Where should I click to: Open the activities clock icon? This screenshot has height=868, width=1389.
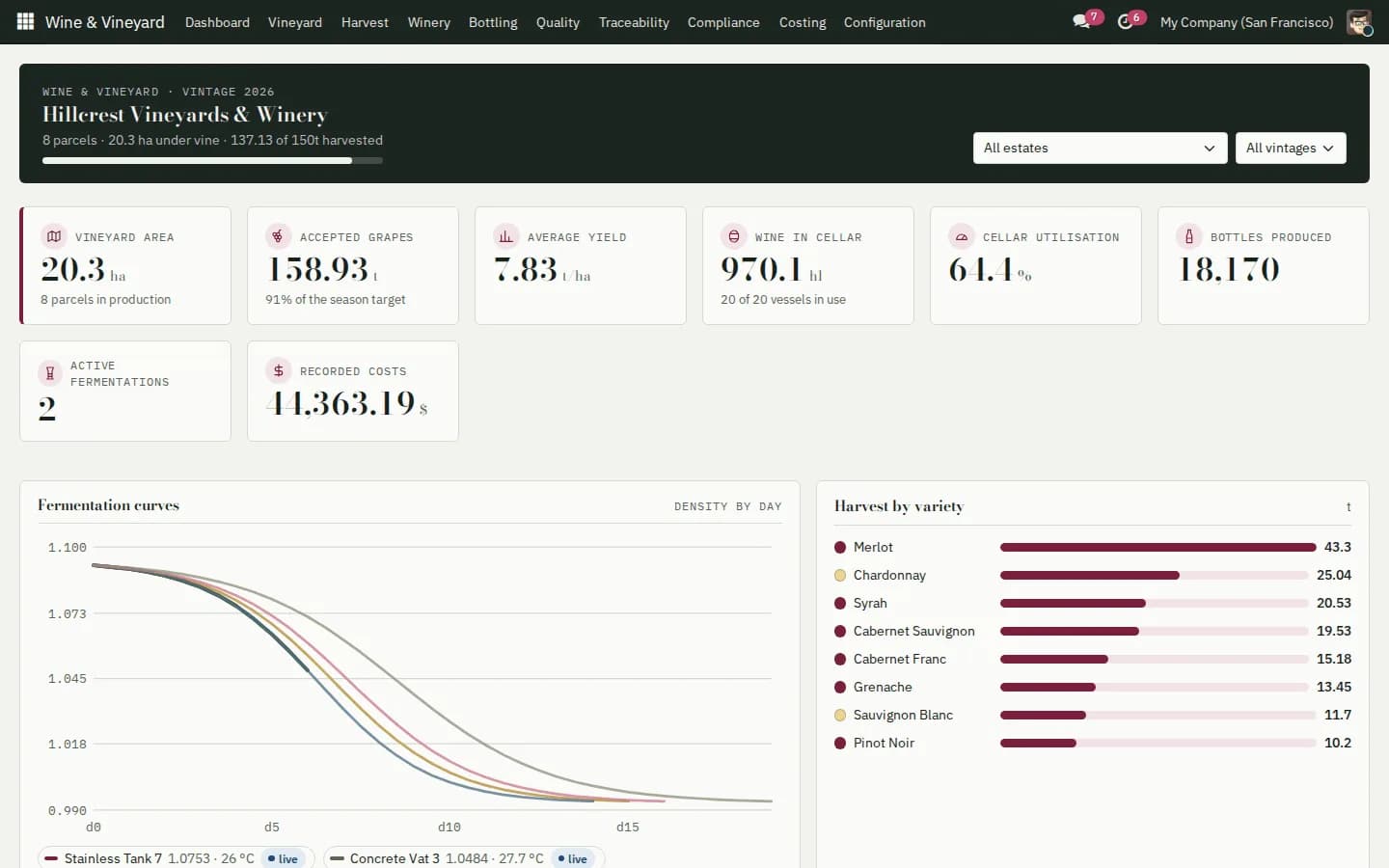point(1125,21)
